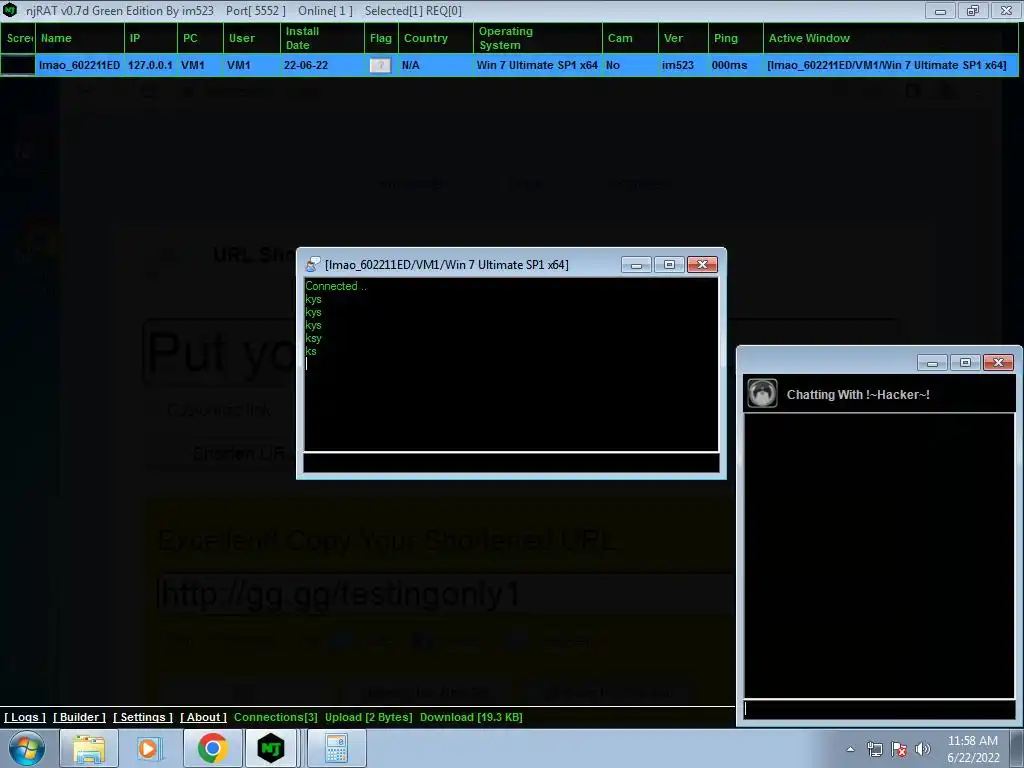Sort by the IP column header
Screen dimensions: 1024x768
coord(151,38)
